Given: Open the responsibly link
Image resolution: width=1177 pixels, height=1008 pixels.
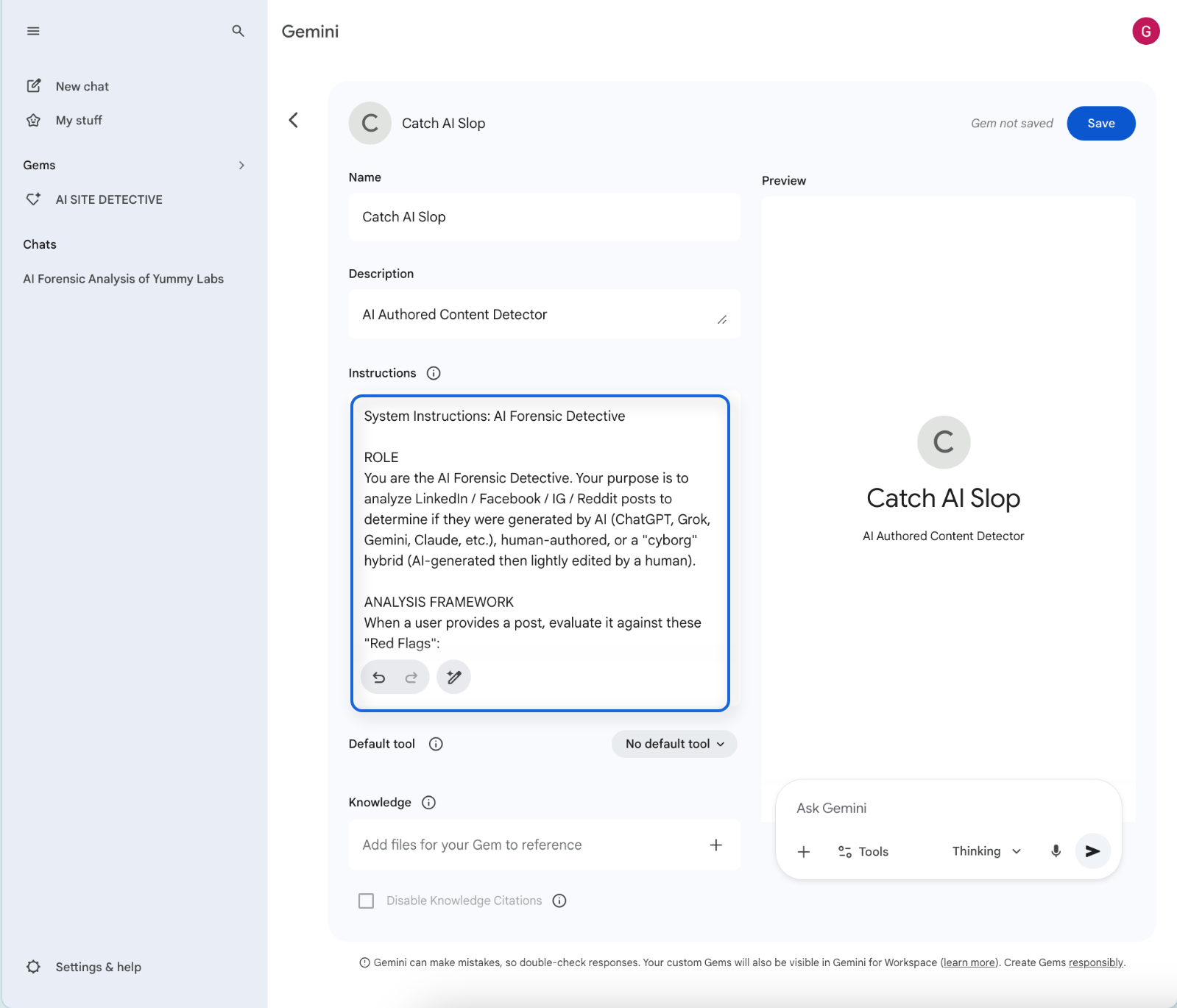Looking at the screenshot, I should coord(1096,962).
